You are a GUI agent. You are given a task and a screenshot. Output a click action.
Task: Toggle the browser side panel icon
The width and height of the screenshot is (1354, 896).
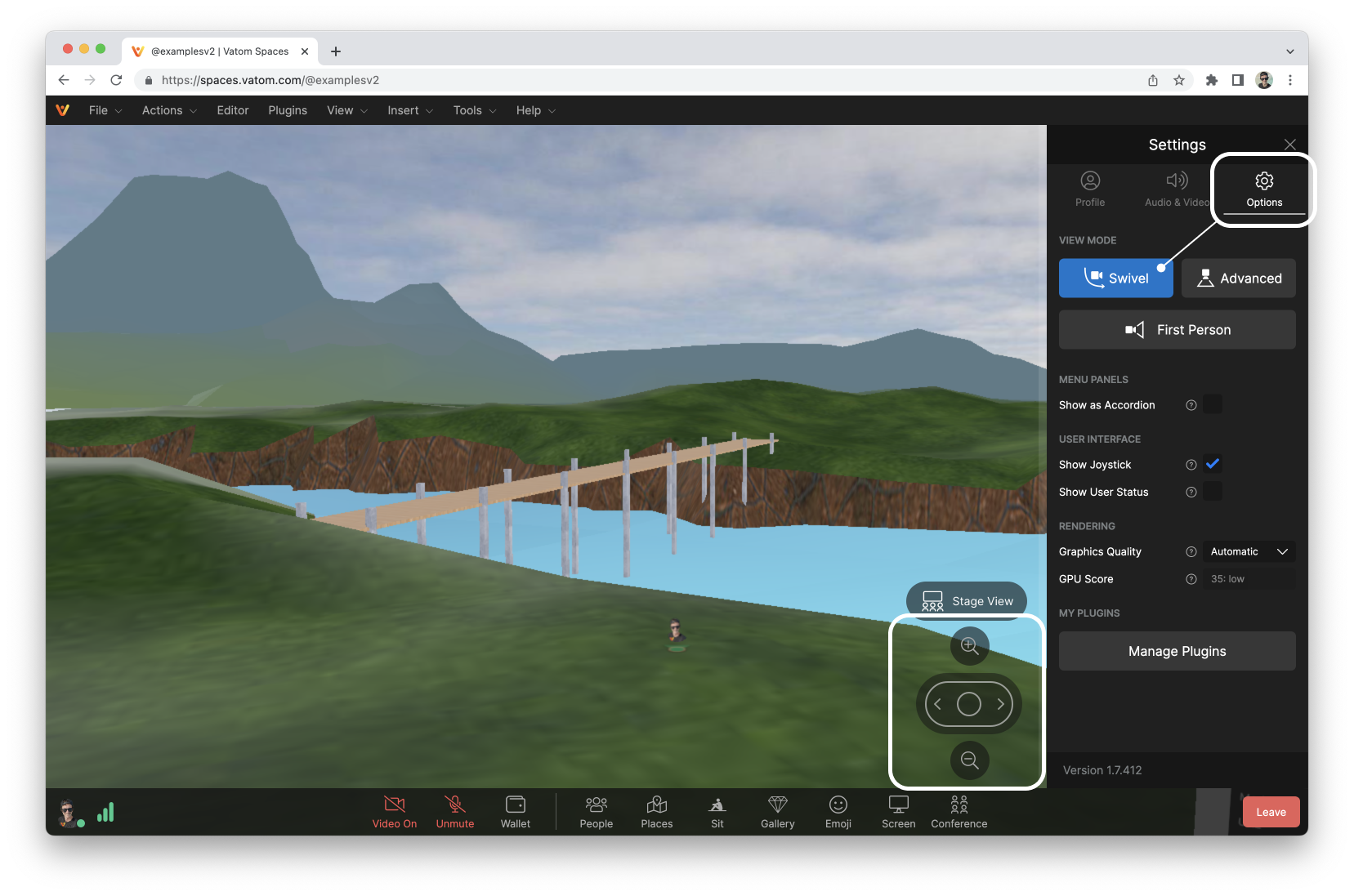(x=1238, y=80)
